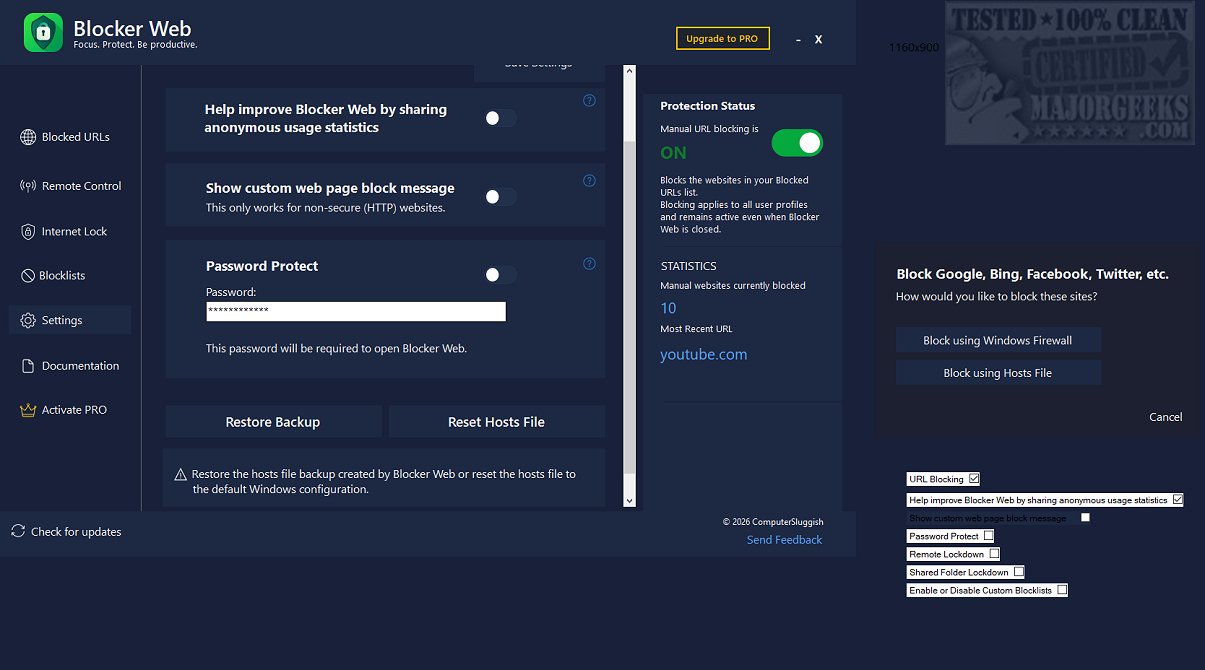Uncheck Help improve Blocker Web checkbox

pyautogui.click(x=1177, y=499)
